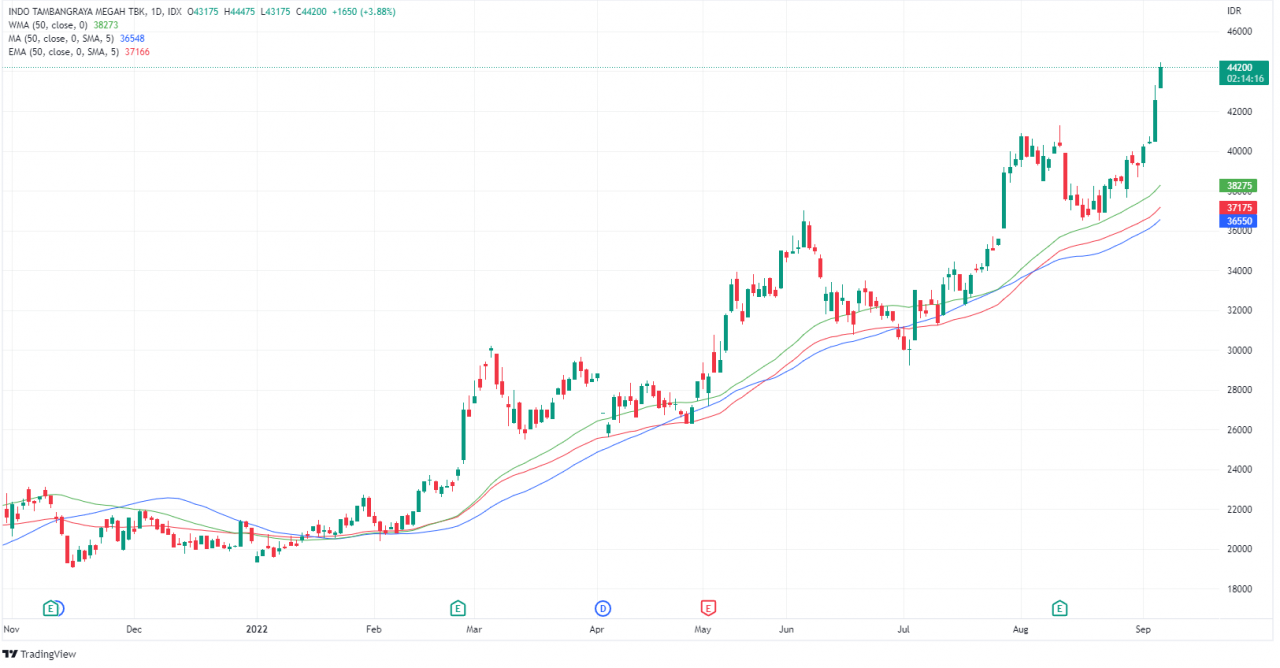Click the green earnings marker in August

pos(1059,607)
